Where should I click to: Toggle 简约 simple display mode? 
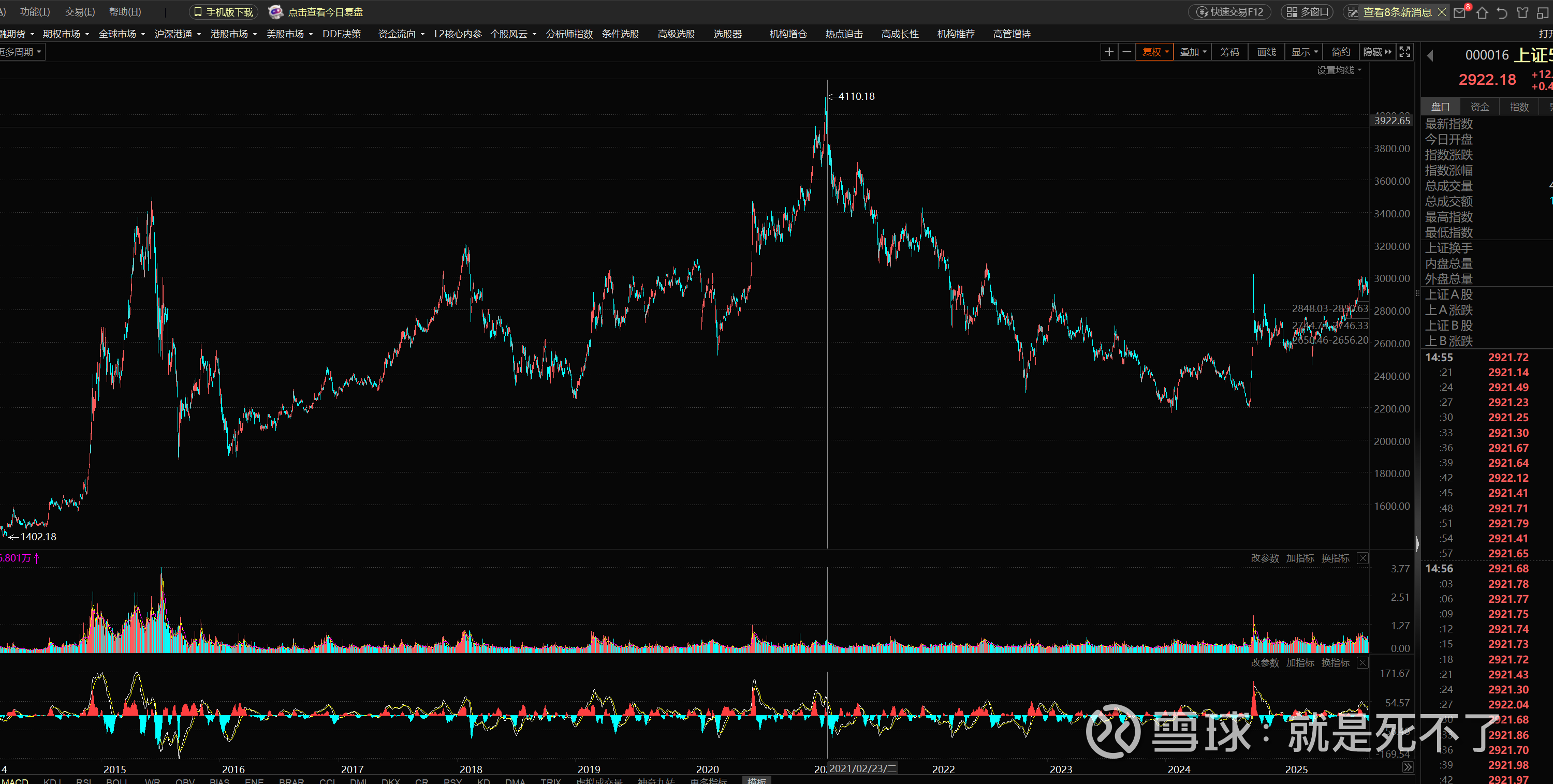[x=1341, y=52]
